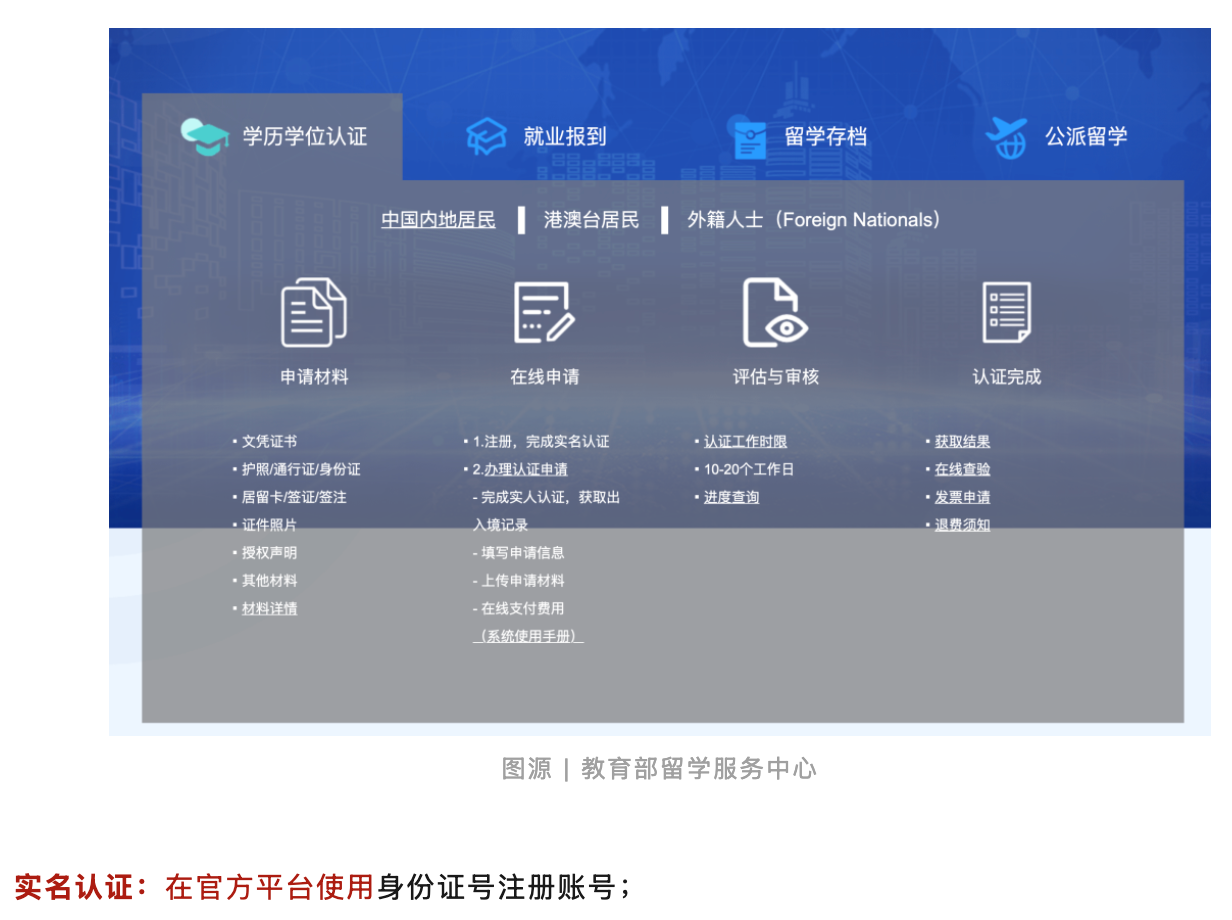This screenshot has height=920, width=1232.
Task: Open the 办理认证申请 link
Action: coord(525,470)
